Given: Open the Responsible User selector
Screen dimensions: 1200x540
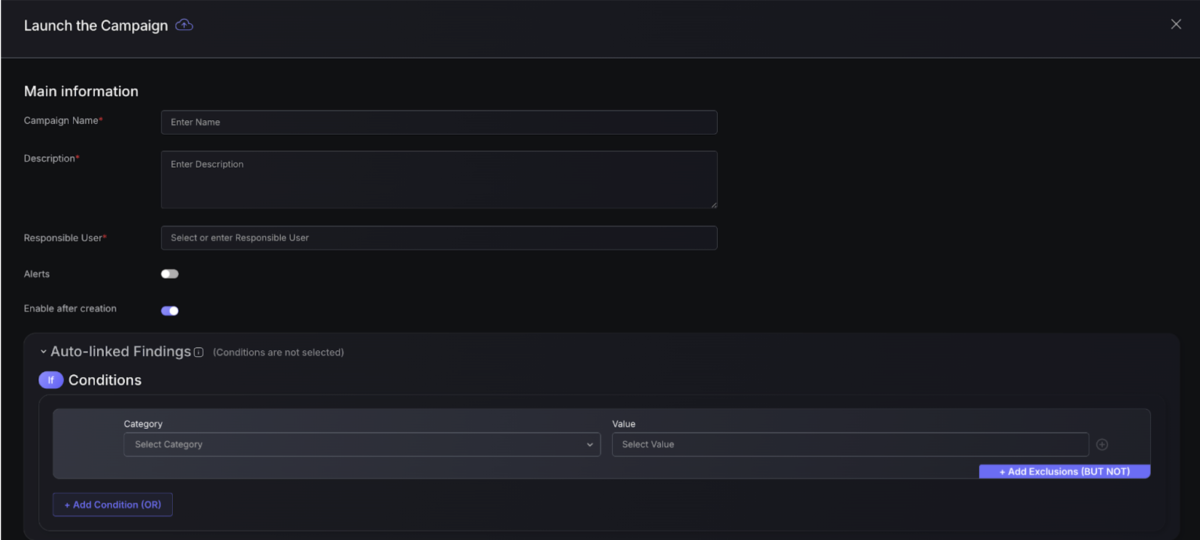Looking at the screenshot, I should (438, 238).
